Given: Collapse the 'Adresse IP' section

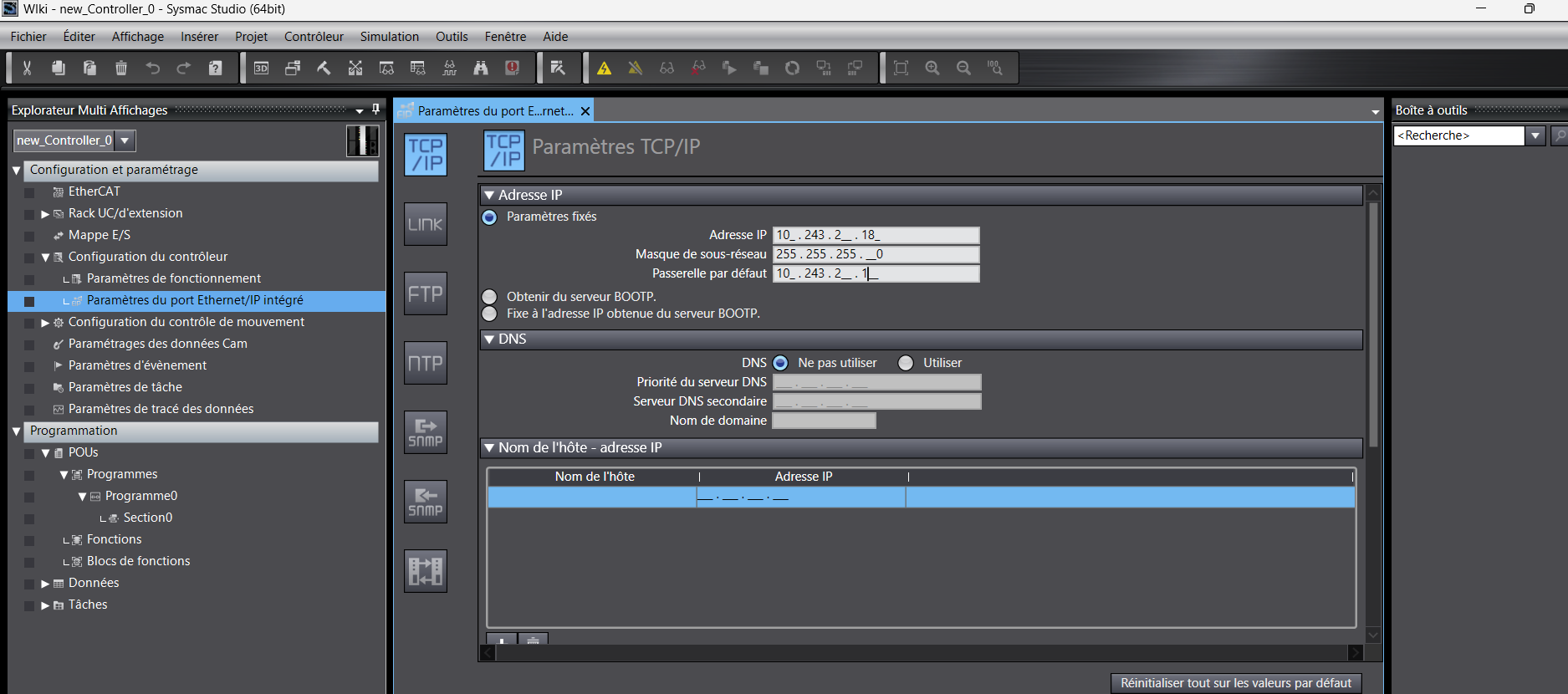Looking at the screenshot, I should [490, 195].
